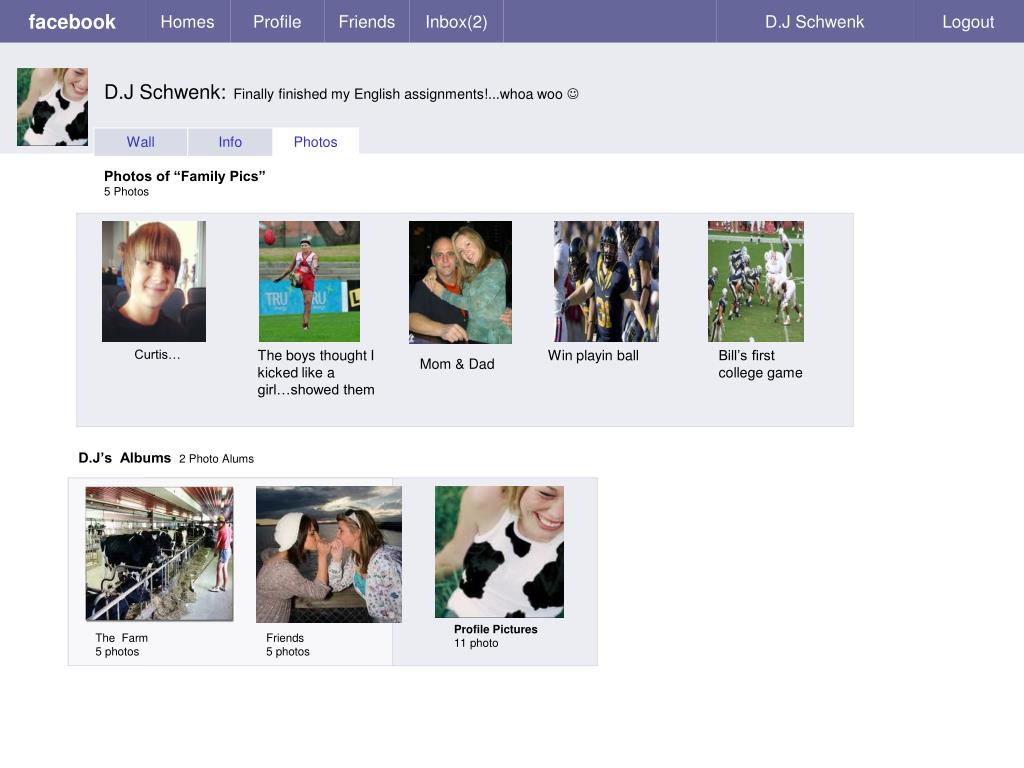Click the 'Bill's first college game' caption

760,364
